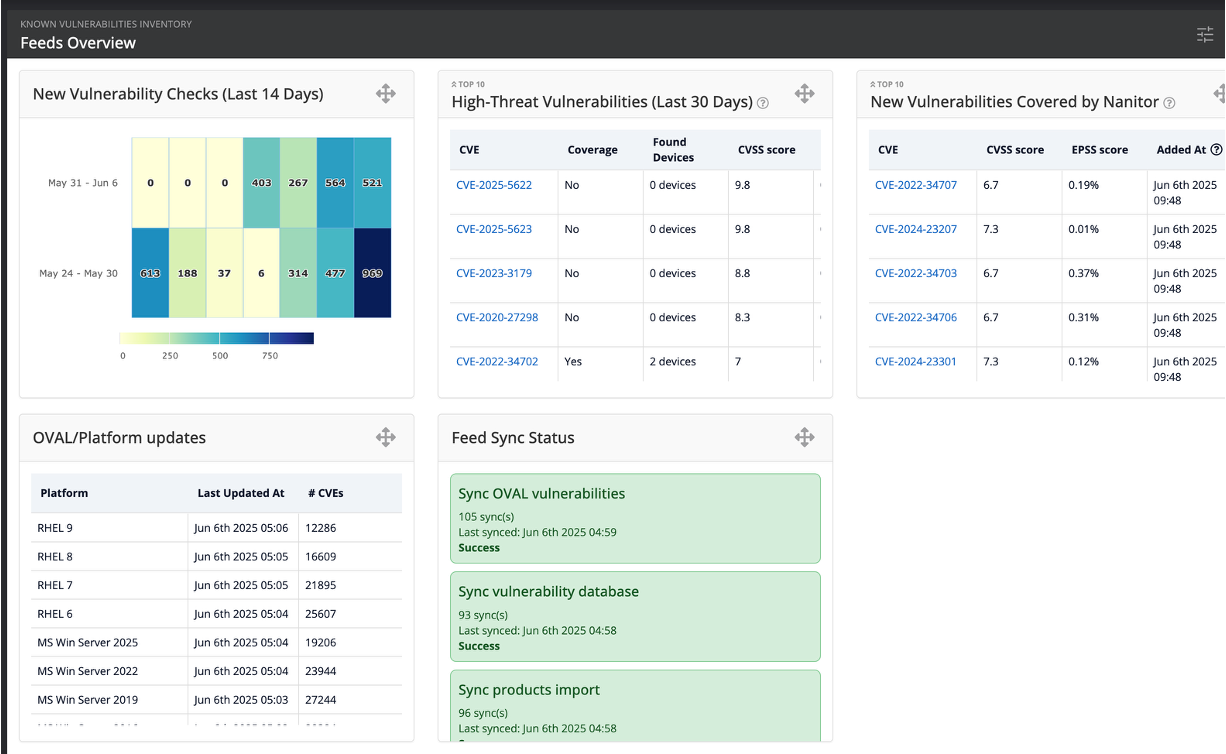This screenshot has width=1226, height=754.
Task: Click the heatmap cell showing 969
Action: 372,273
